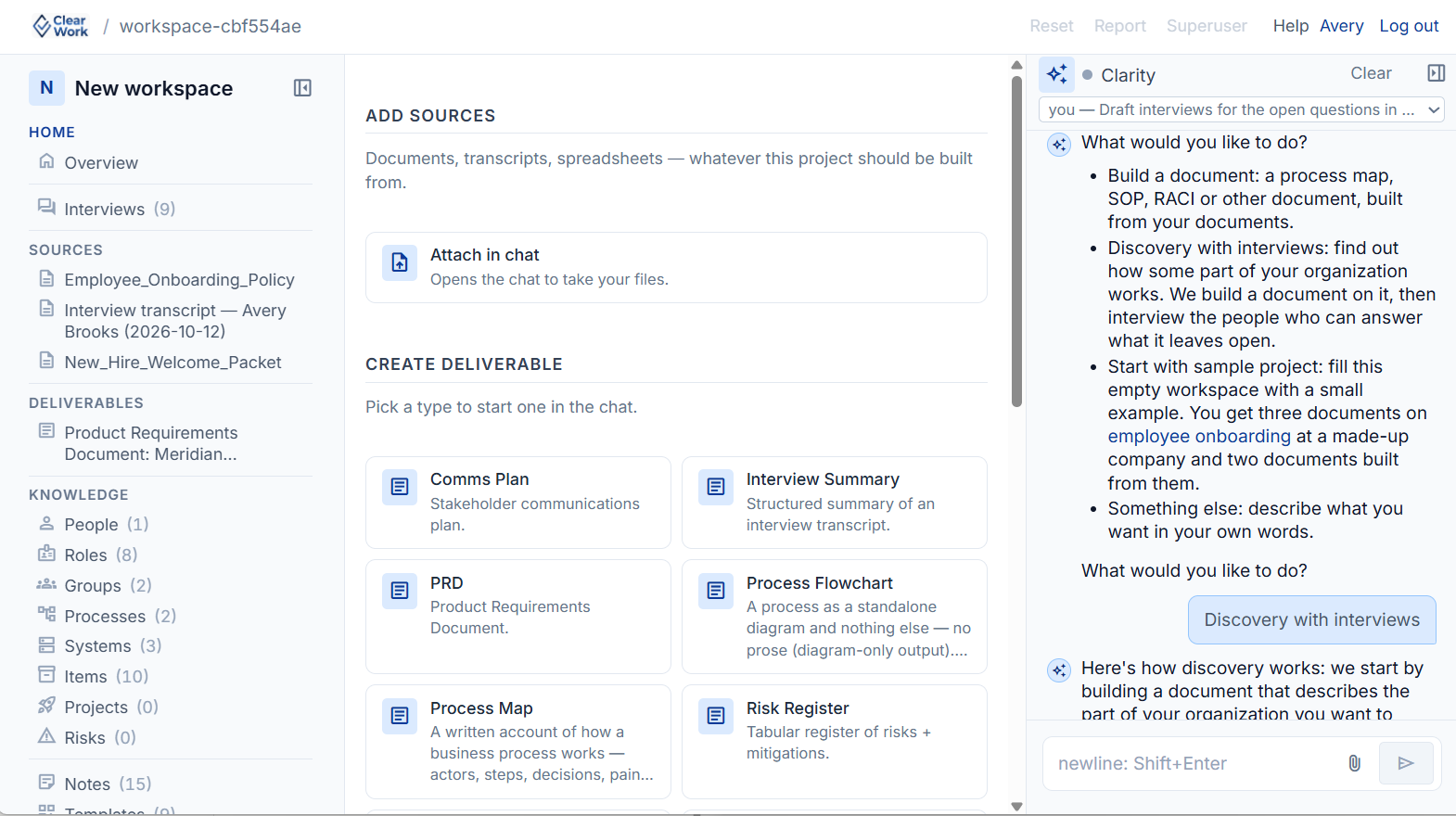1456x816 pixels.
Task: Click the Log out link
Action: pos(1409,26)
